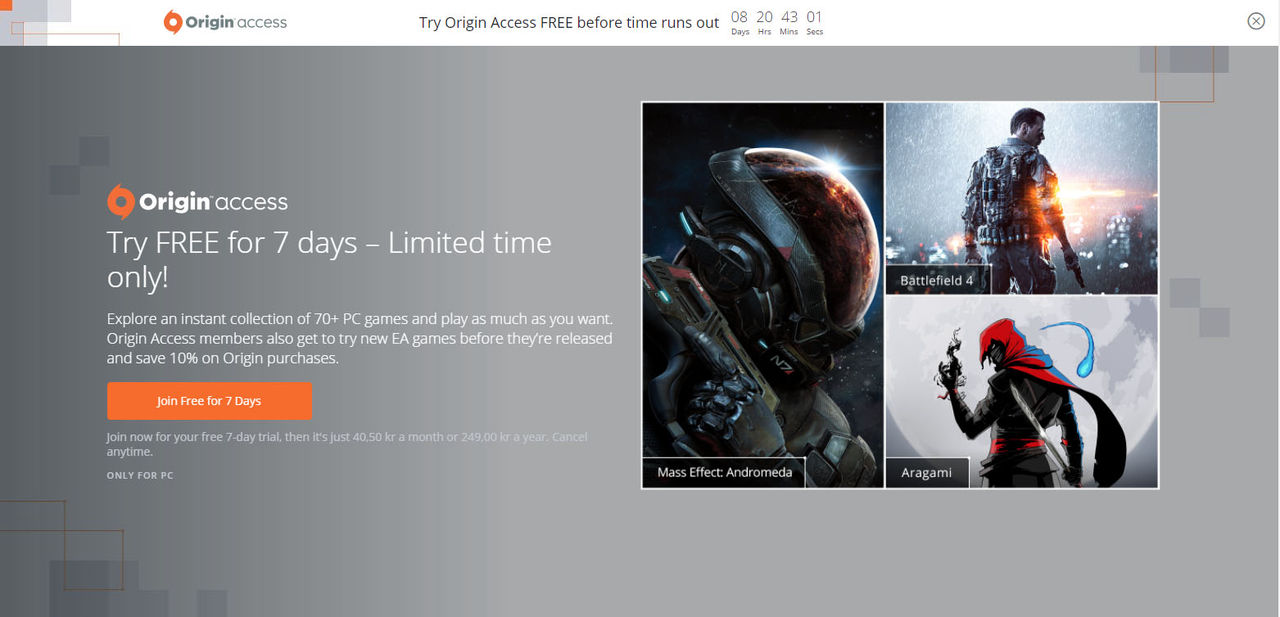Click the 'Try Origin Access FREE before time runs out' banner
This screenshot has width=1280, height=617.
click(x=569, y=22)
